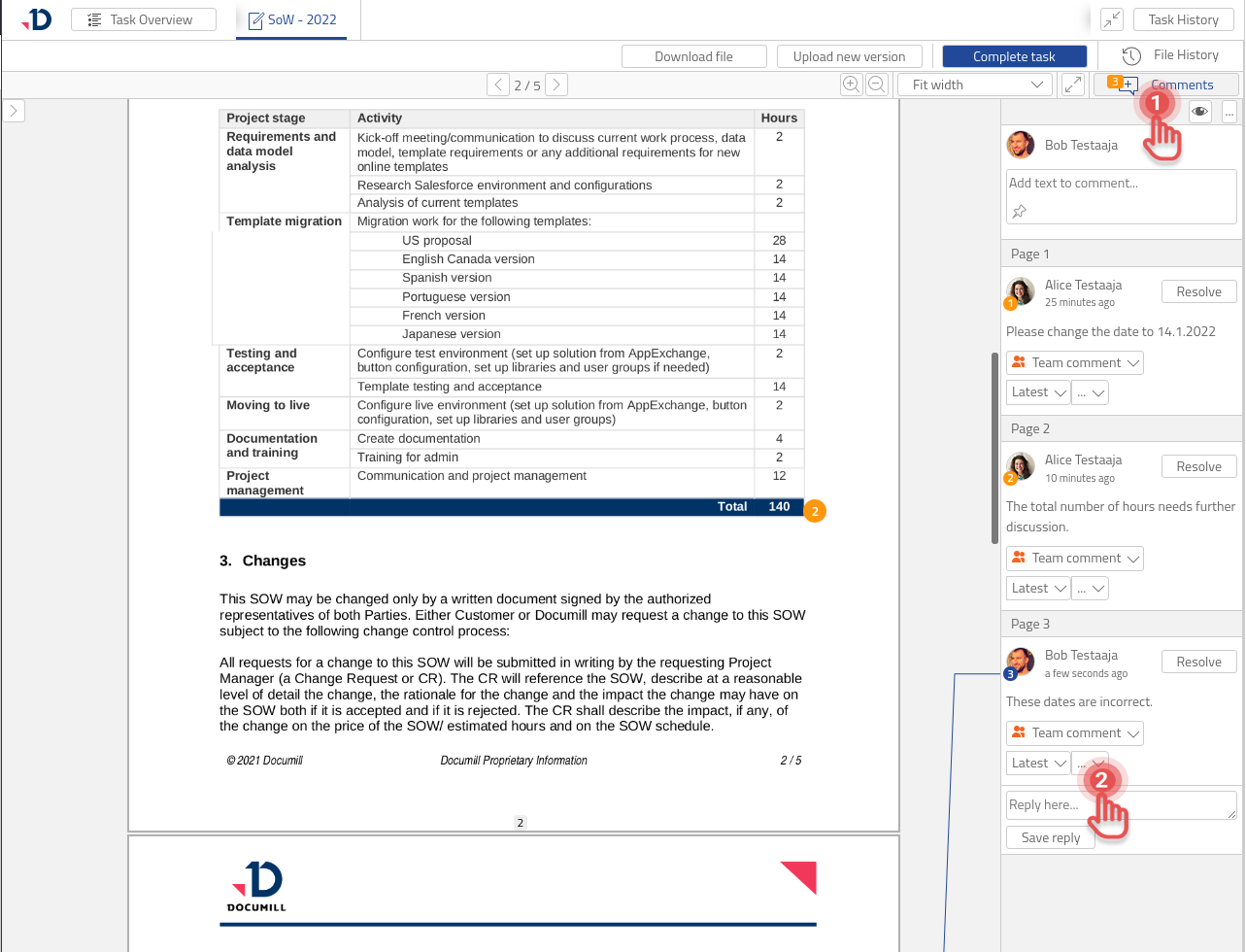Select the SoW - 2022 tab
This screenshot has width=1246, height=952.
click(291, 19)
